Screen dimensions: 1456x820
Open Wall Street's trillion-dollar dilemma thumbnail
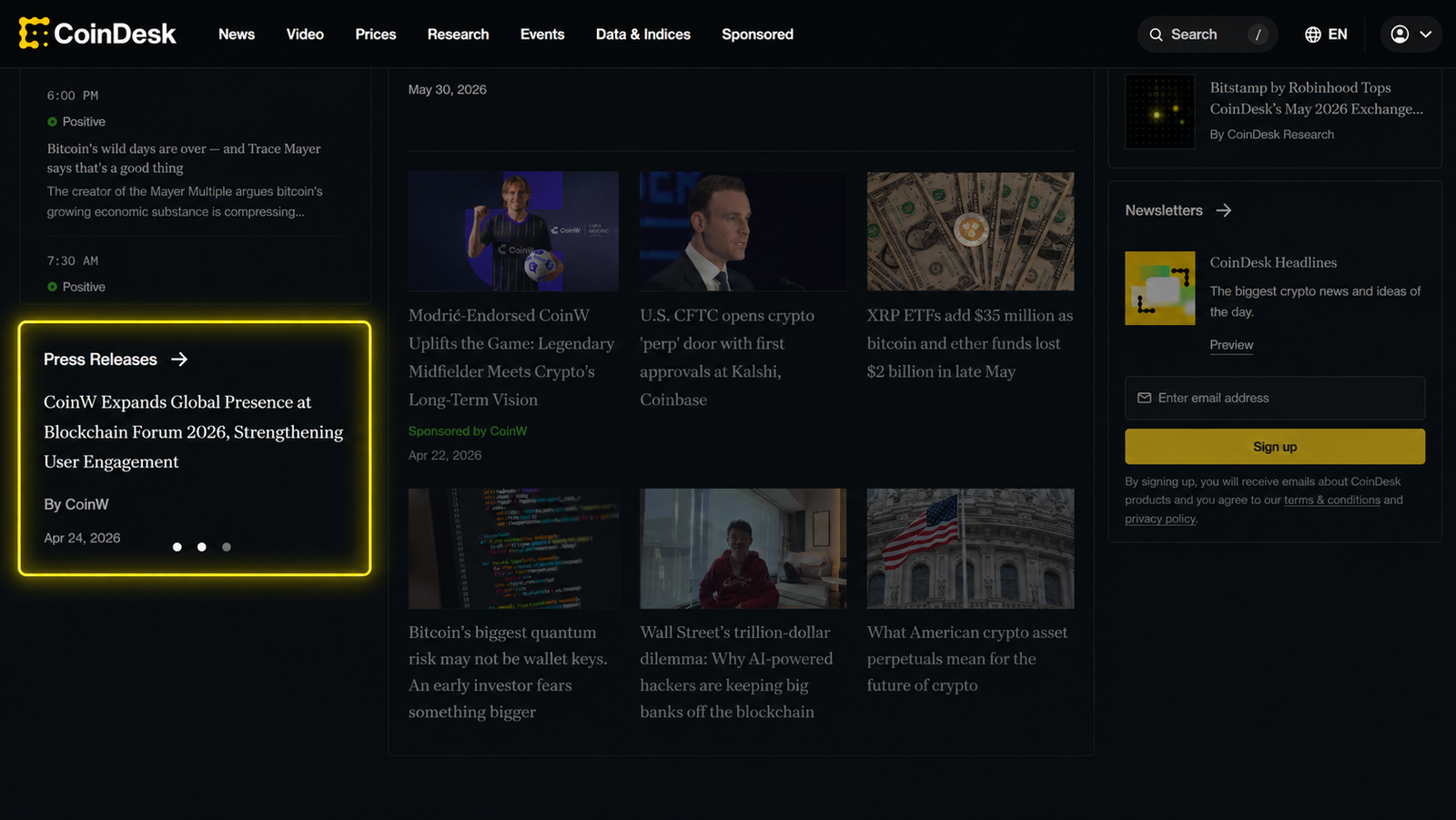click(743, 549)
